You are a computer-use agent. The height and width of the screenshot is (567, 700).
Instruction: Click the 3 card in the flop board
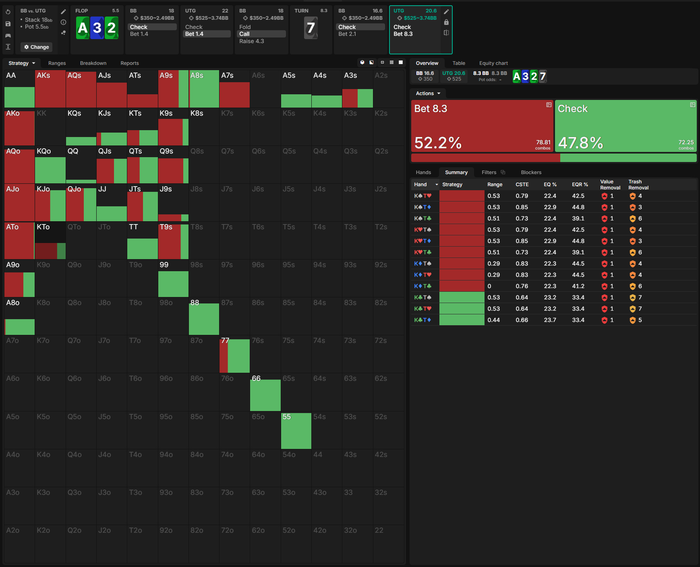[x=97, y=28]
